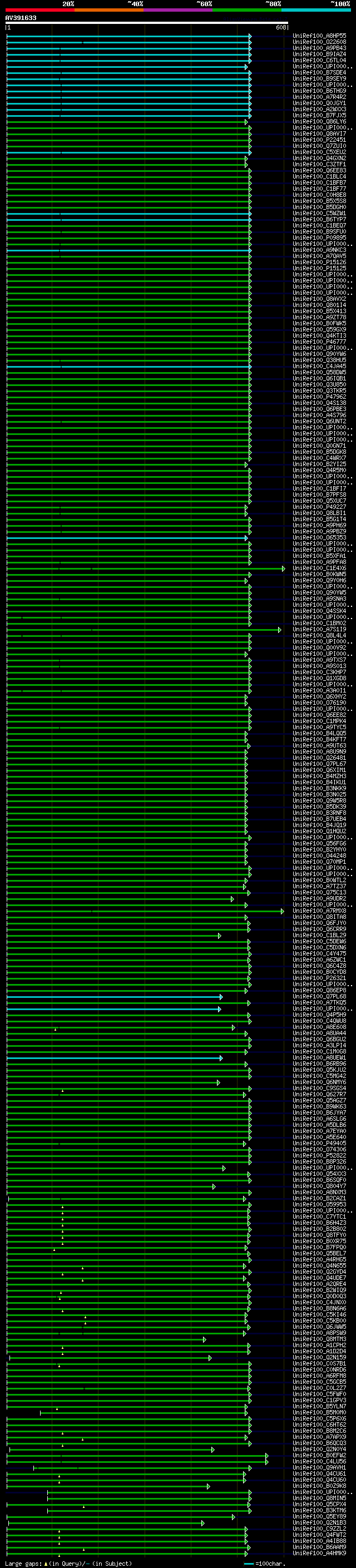Click the white query sequence bar
The width and height of the screenshot is (356, 1568).
147,23
